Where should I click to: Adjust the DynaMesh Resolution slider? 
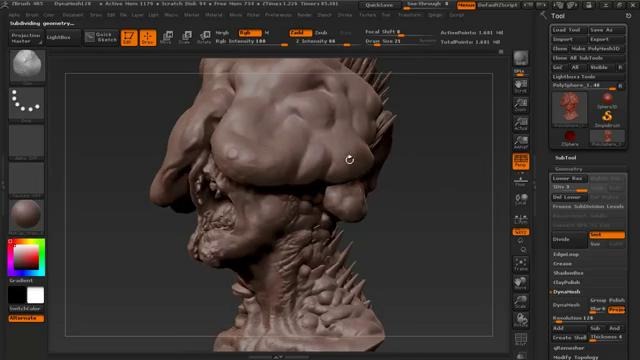tap(588, 318)
